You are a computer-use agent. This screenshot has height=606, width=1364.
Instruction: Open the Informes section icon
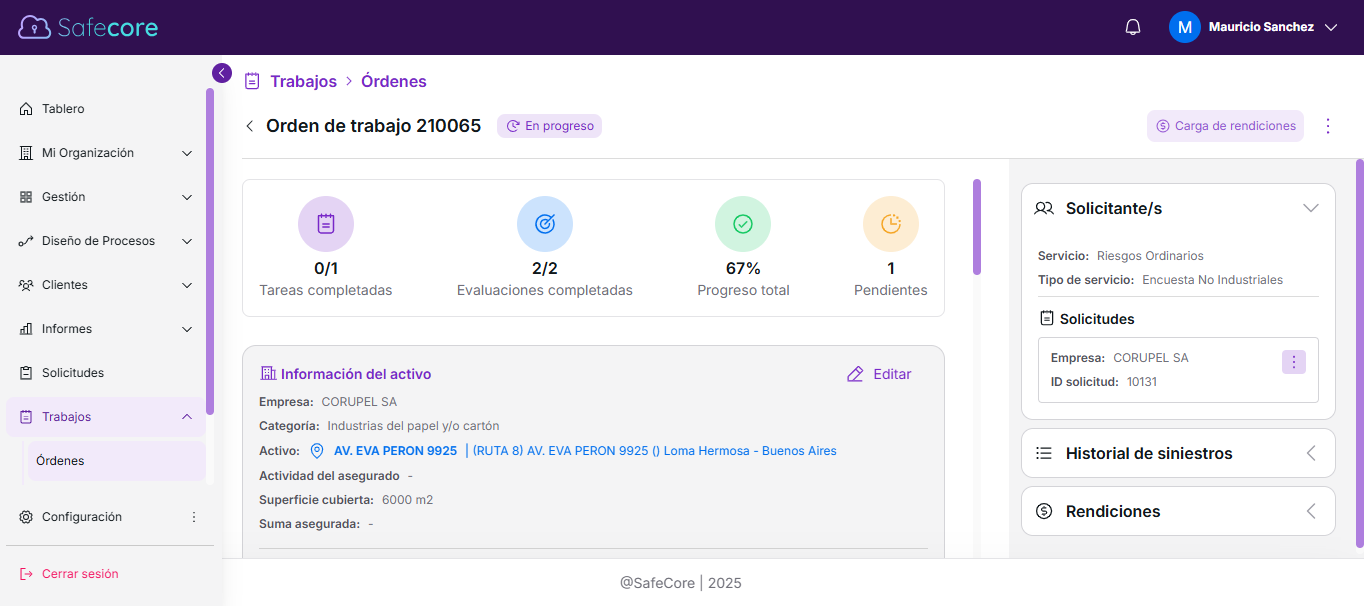pos(23,328)
